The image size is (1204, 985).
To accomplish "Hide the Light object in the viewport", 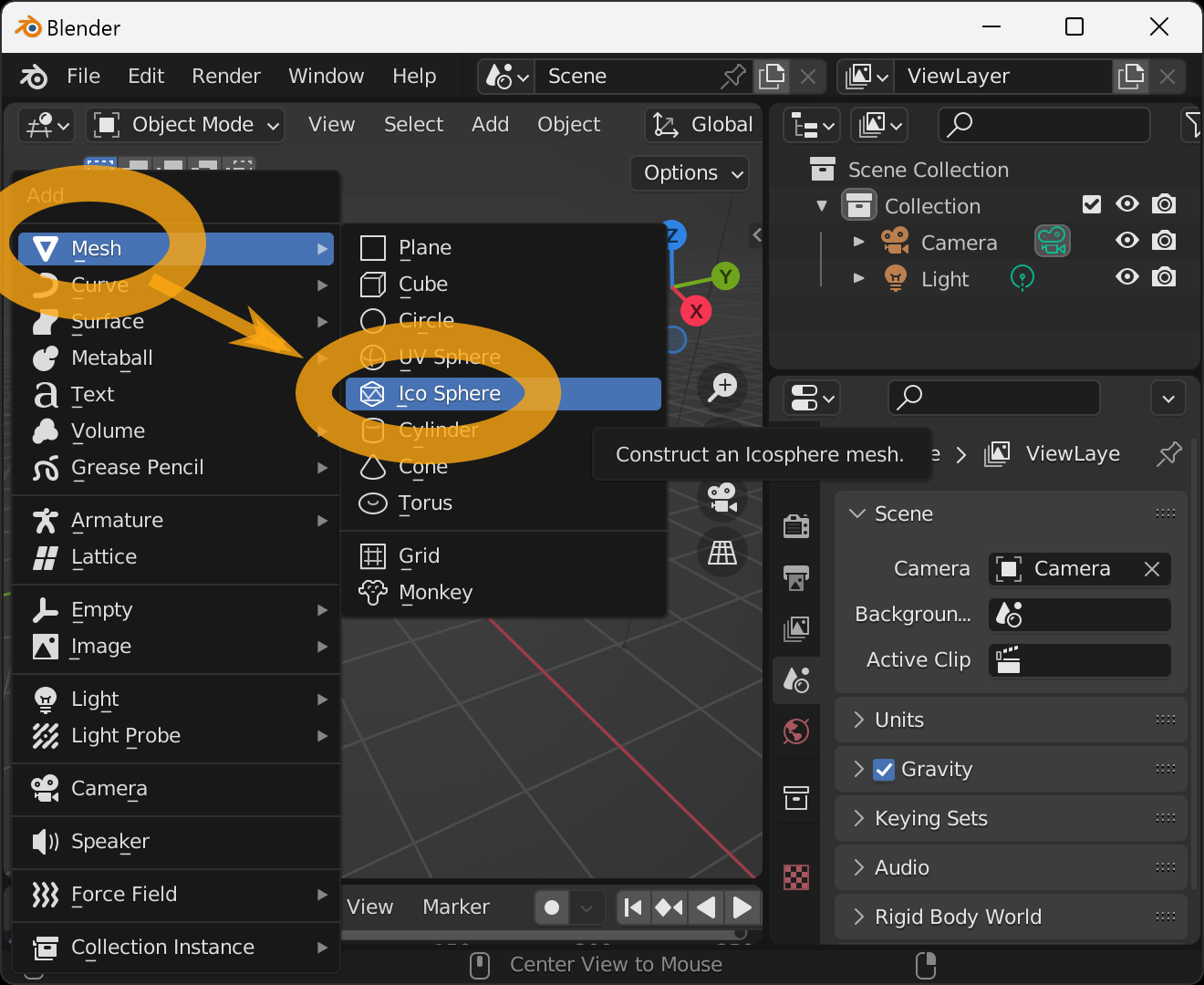I will pos(1127,277).
